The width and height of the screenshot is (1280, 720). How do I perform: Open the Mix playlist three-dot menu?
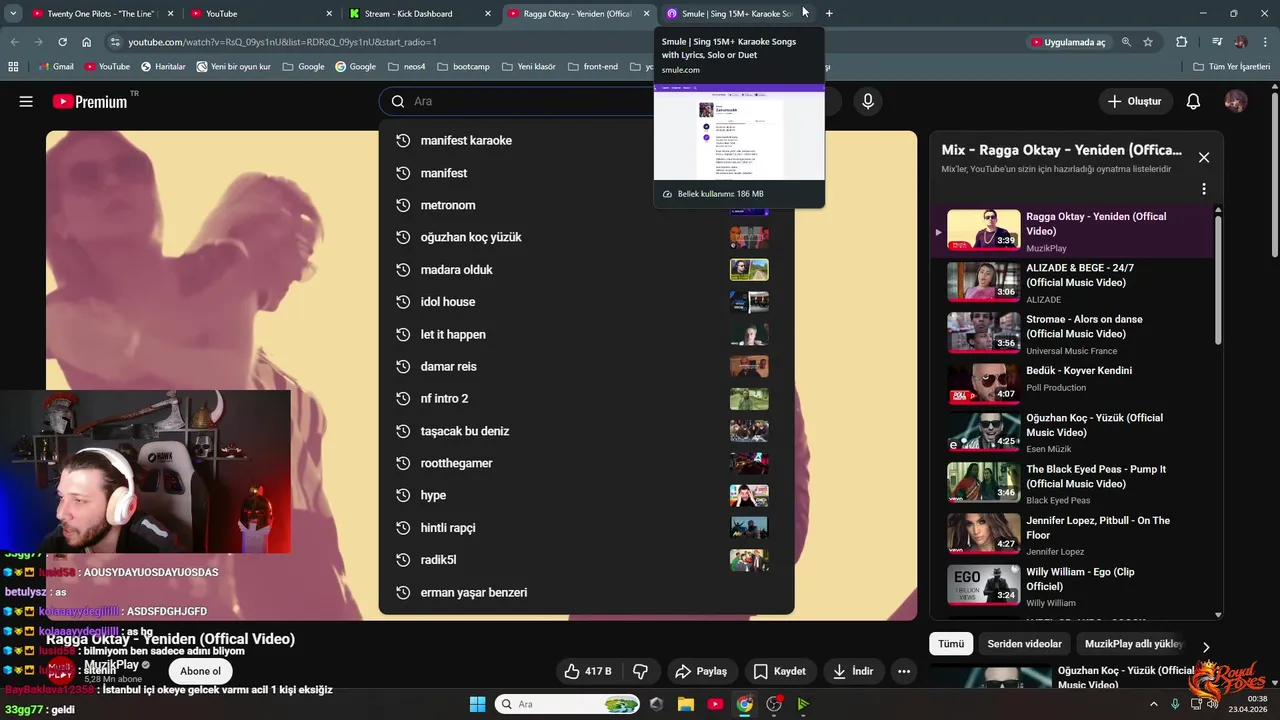coord(1204,189)
